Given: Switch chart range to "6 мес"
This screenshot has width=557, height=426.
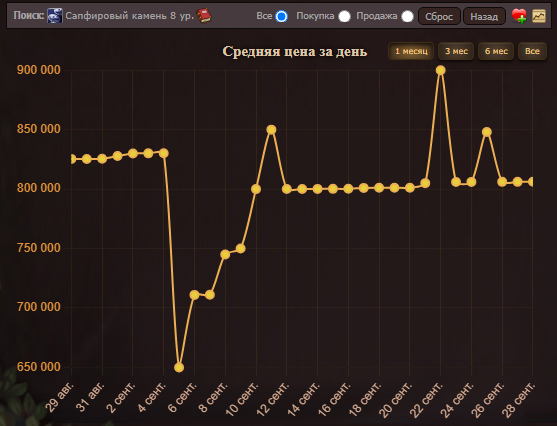Looking at the screenshot, I should click(x=496, y=51).
